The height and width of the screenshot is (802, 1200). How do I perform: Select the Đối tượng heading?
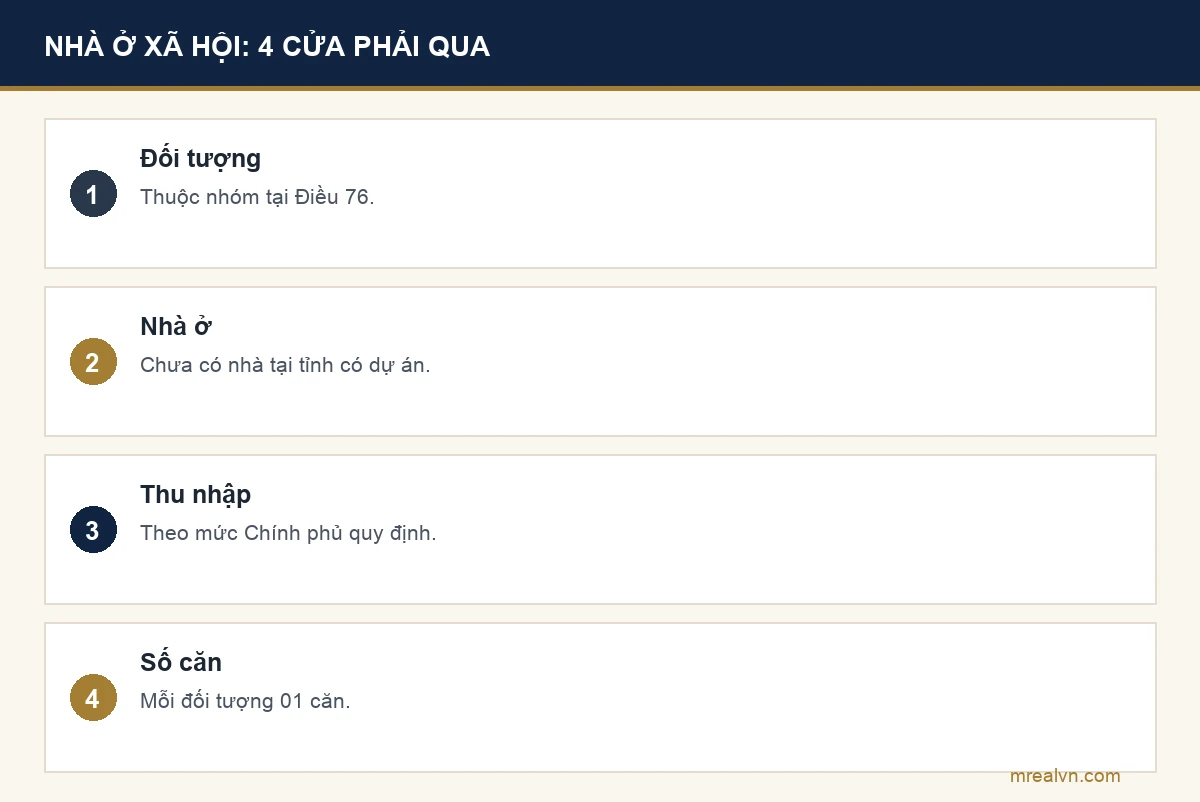click(x=200, y=159)
